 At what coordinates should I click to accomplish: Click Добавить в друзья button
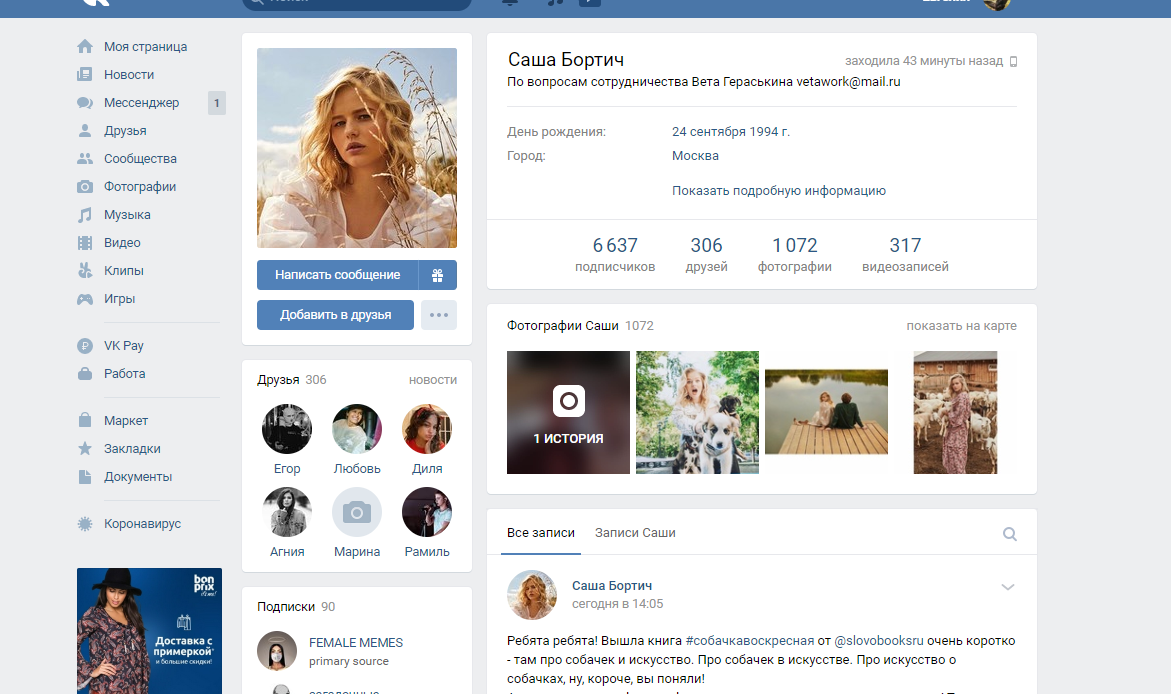tap(335, 315)
